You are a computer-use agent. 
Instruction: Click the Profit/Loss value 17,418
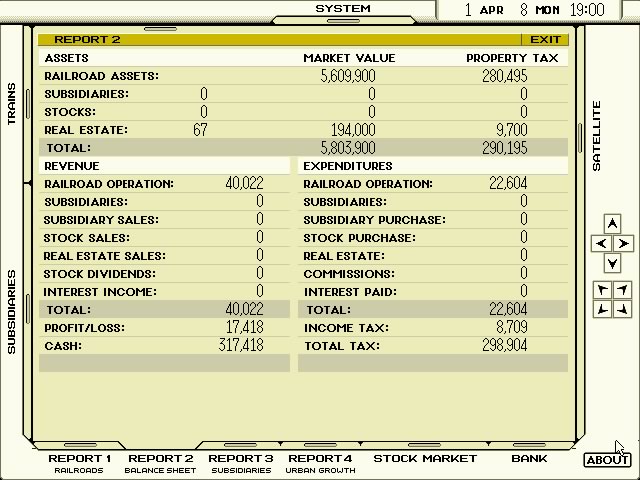pos(244,327)
